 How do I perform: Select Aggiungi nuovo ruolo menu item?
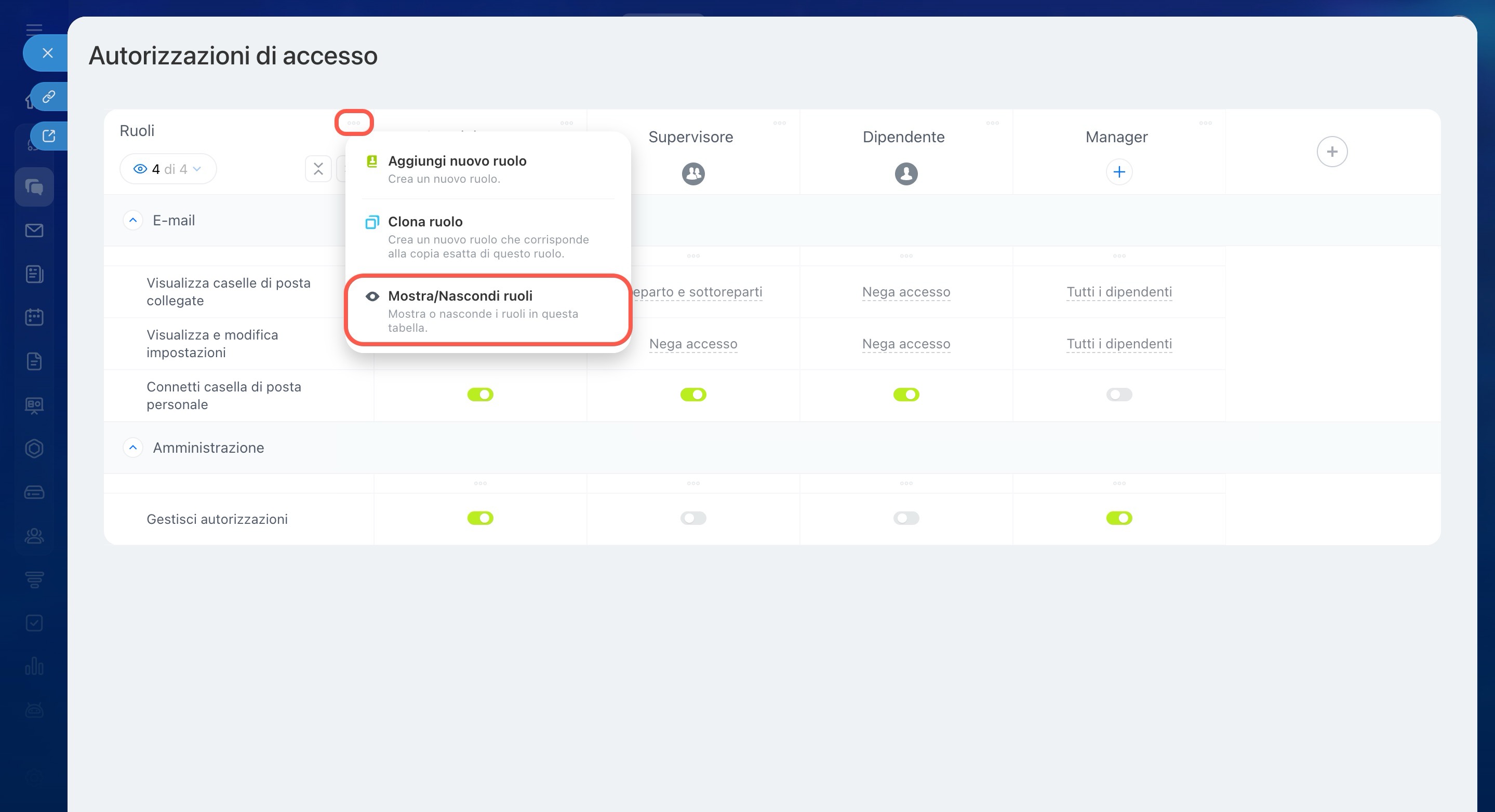[457, 160]
